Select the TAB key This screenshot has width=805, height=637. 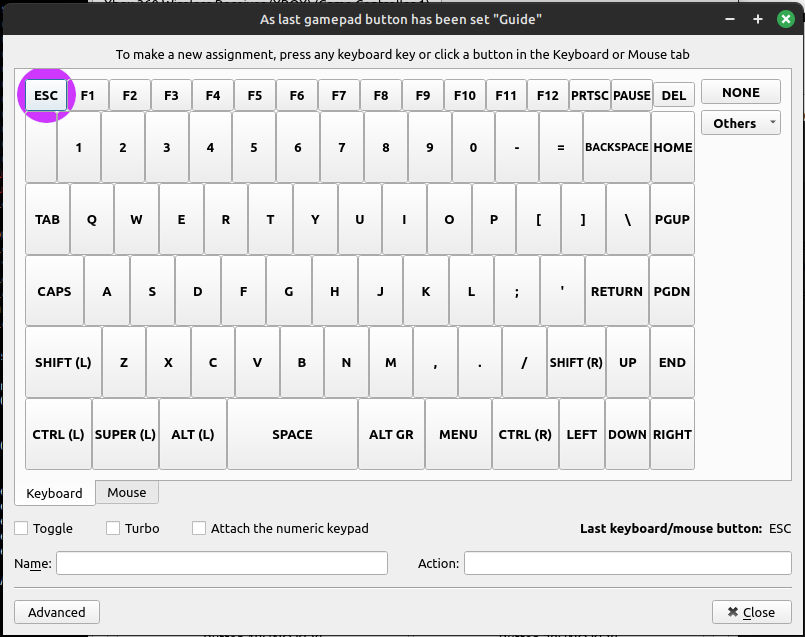point(47,219)
